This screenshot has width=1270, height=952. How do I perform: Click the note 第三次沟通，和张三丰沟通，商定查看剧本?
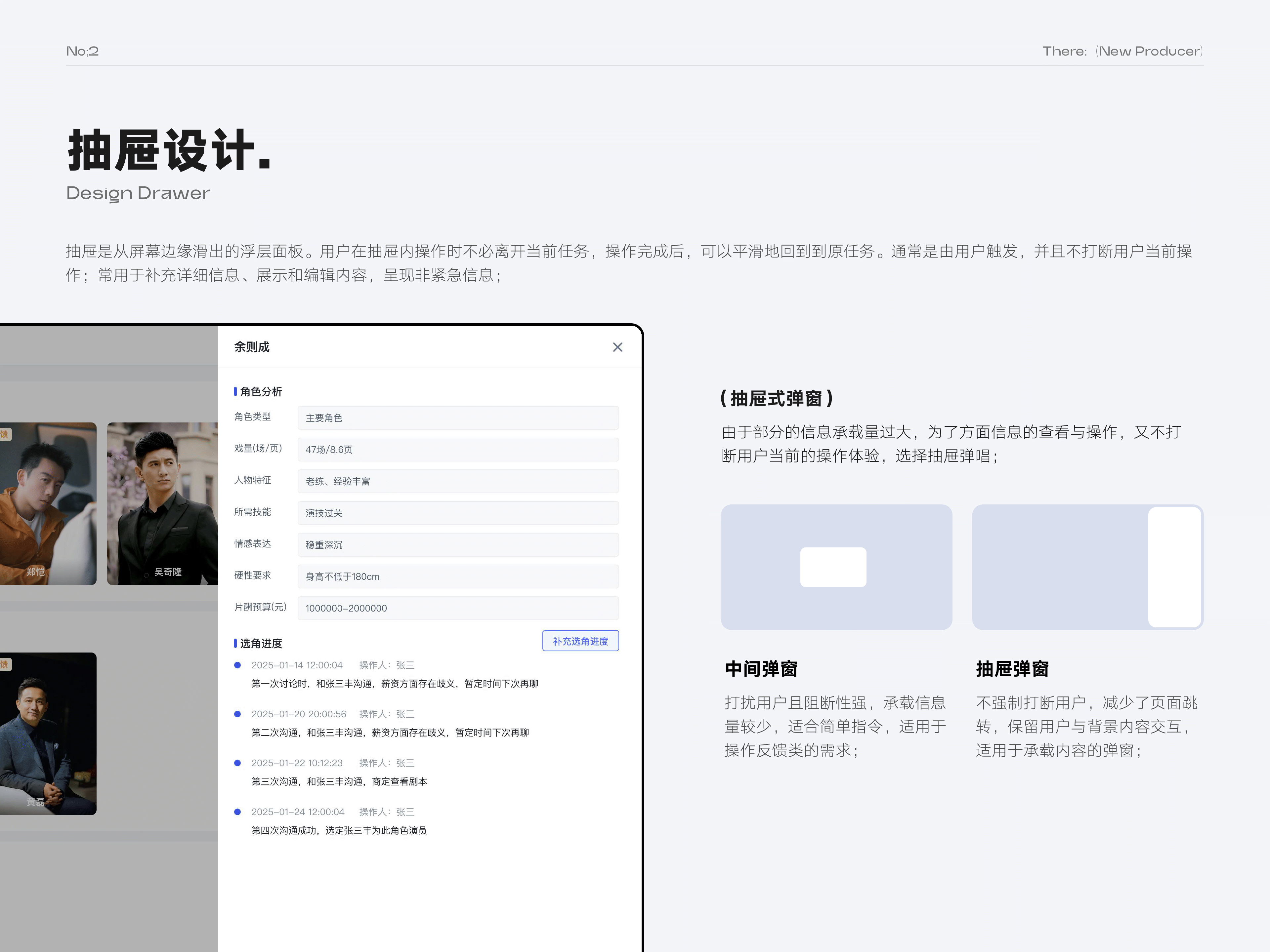point(339,781)
